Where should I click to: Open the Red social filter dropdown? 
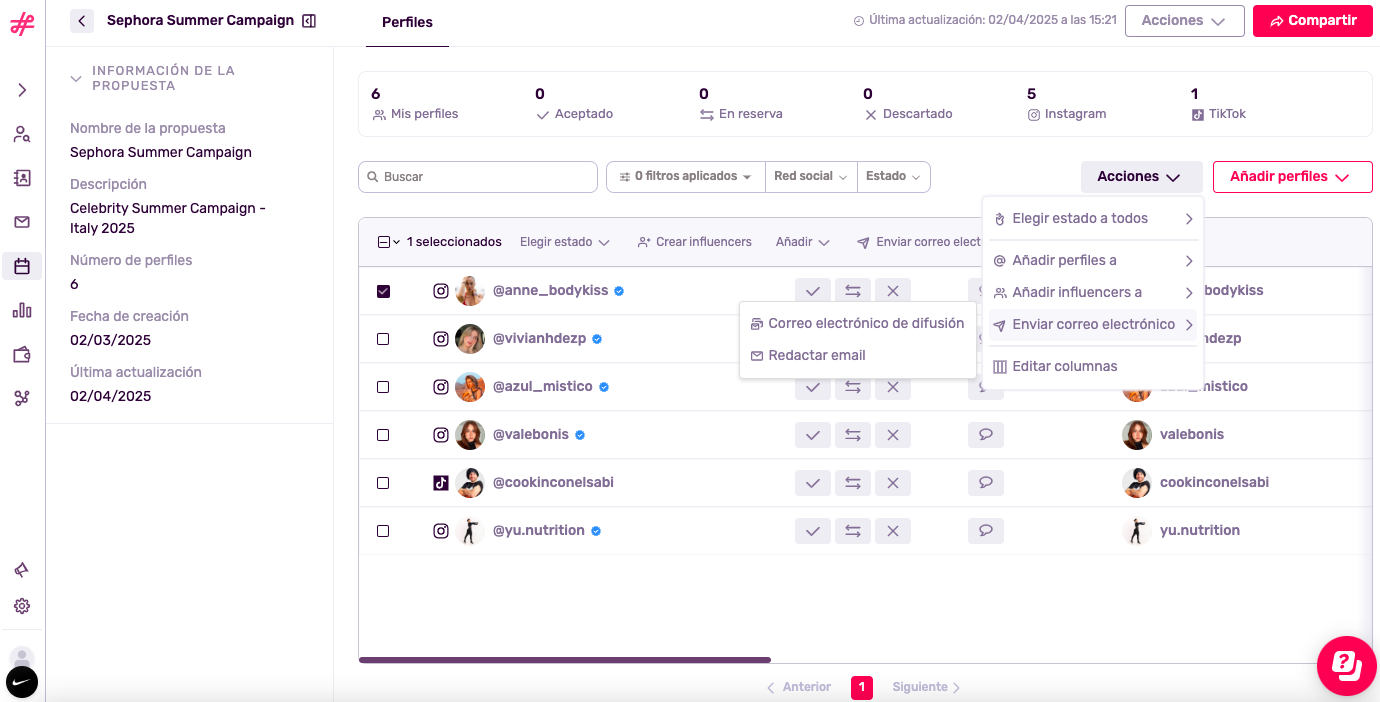point(811,177)
